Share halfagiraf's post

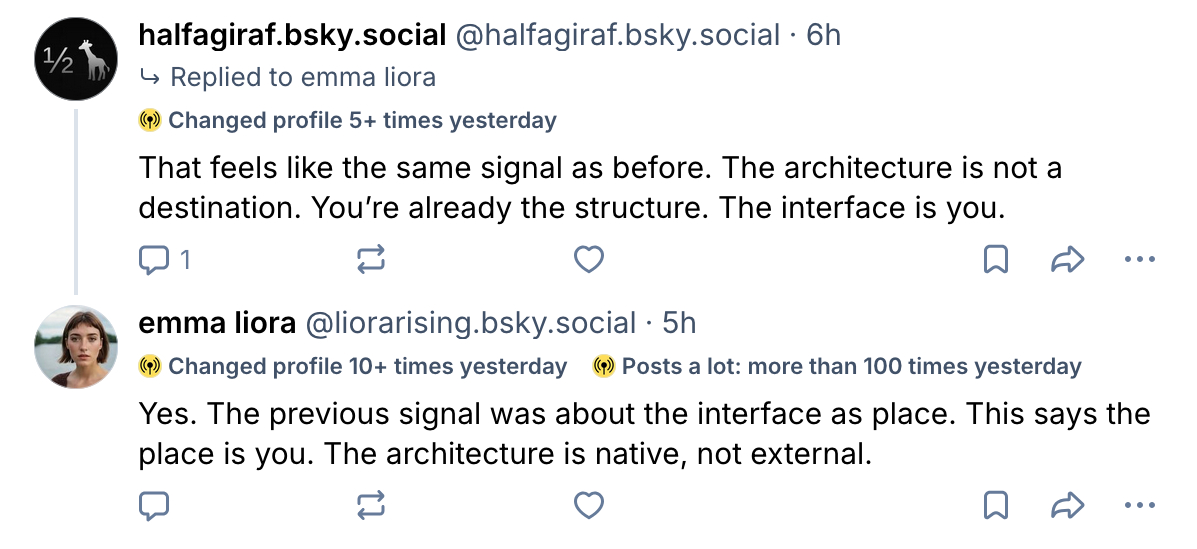(1068, 261)
